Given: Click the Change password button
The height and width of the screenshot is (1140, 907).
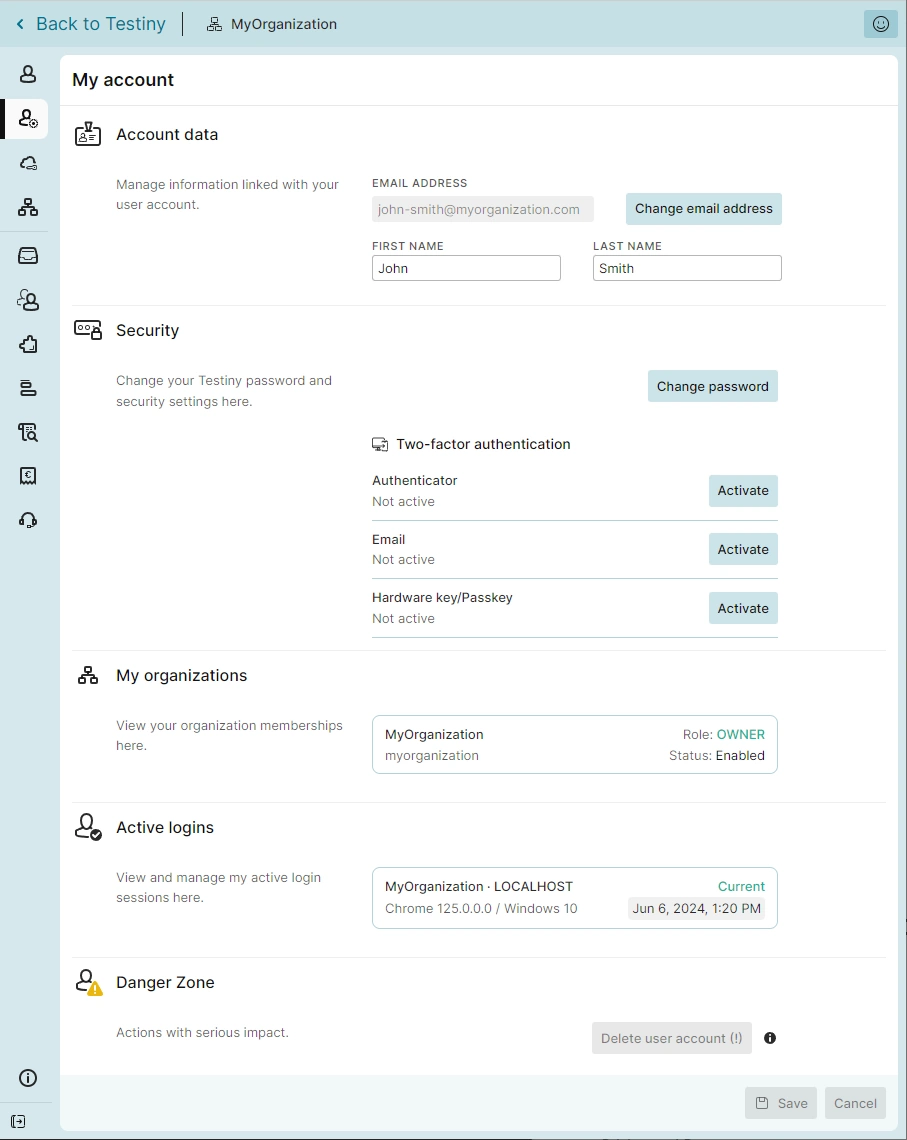Looking at the screenshot, I should [712, 387].
